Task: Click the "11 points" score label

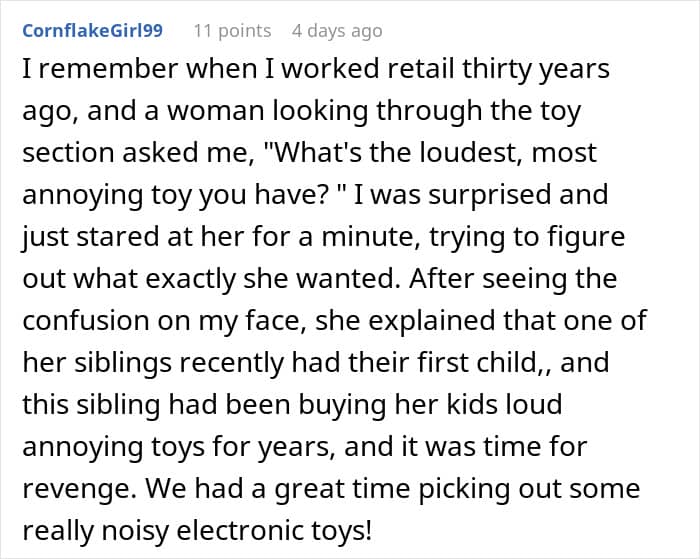Action: point(231,31)
